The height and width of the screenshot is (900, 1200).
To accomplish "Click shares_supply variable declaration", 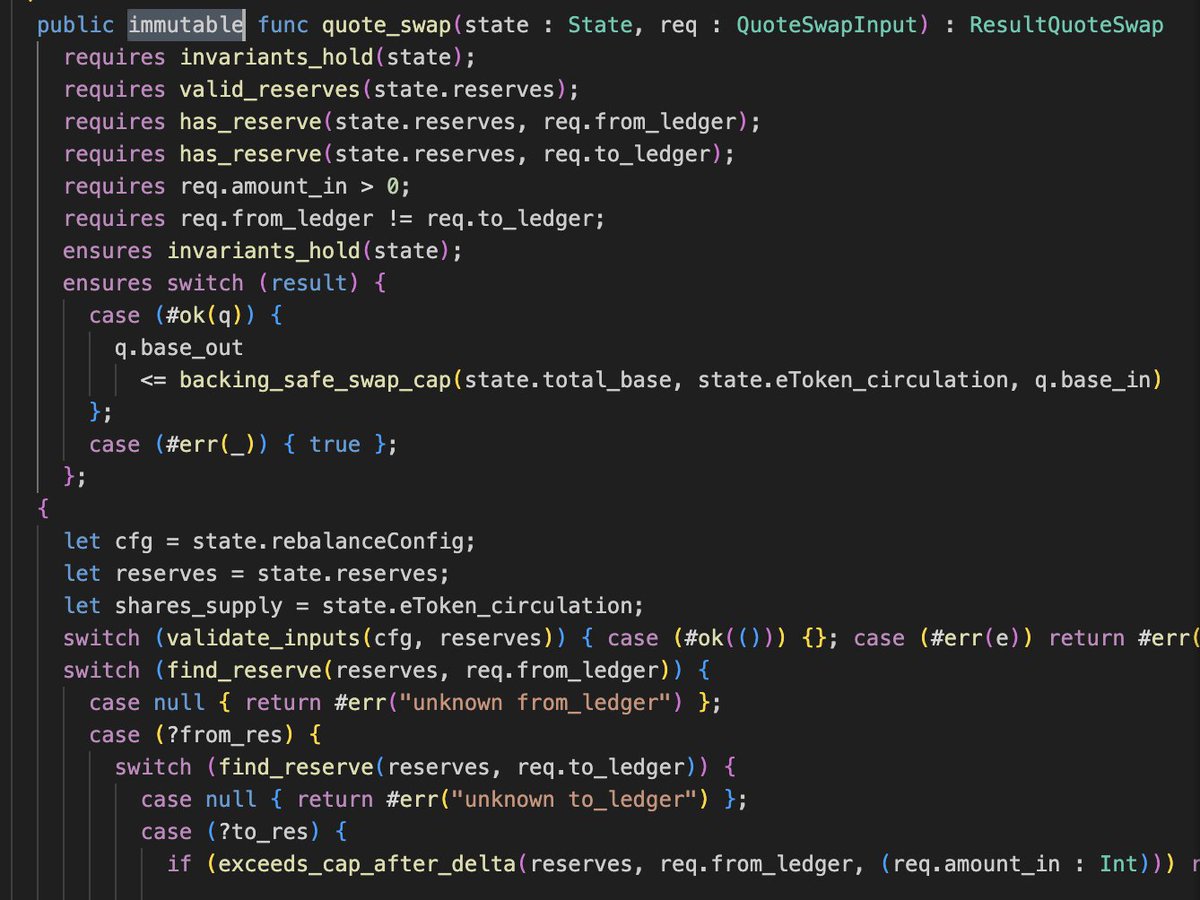I will pyautogui.click(x=198, y=605).
